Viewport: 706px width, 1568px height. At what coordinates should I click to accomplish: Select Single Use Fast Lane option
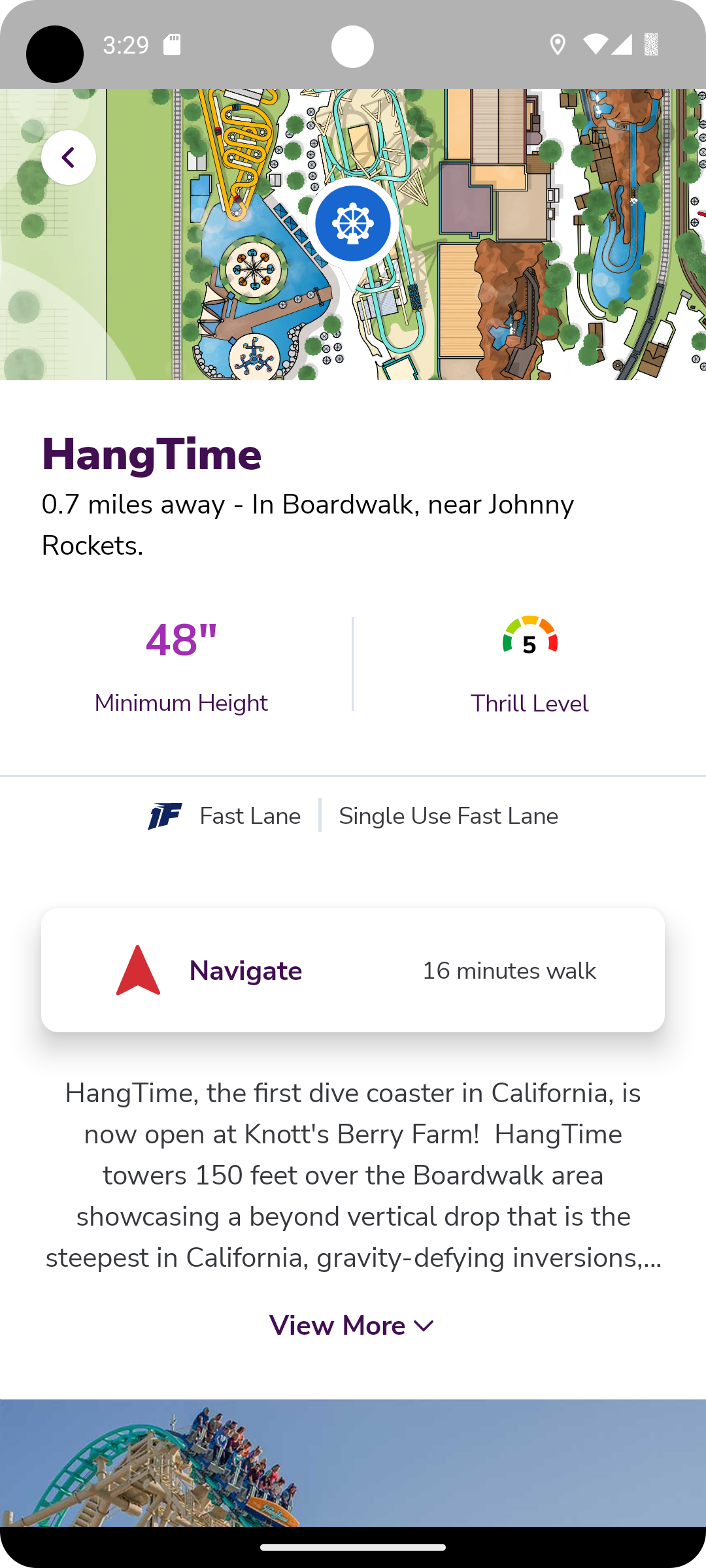pos(448,816)
